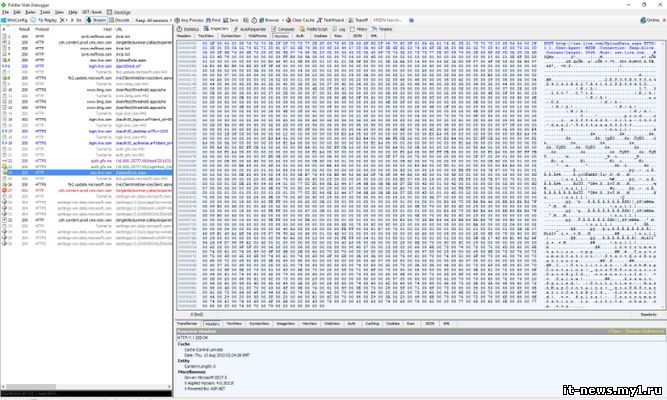
Task: Switch to the Statistics tab
Action: (188, 29)
